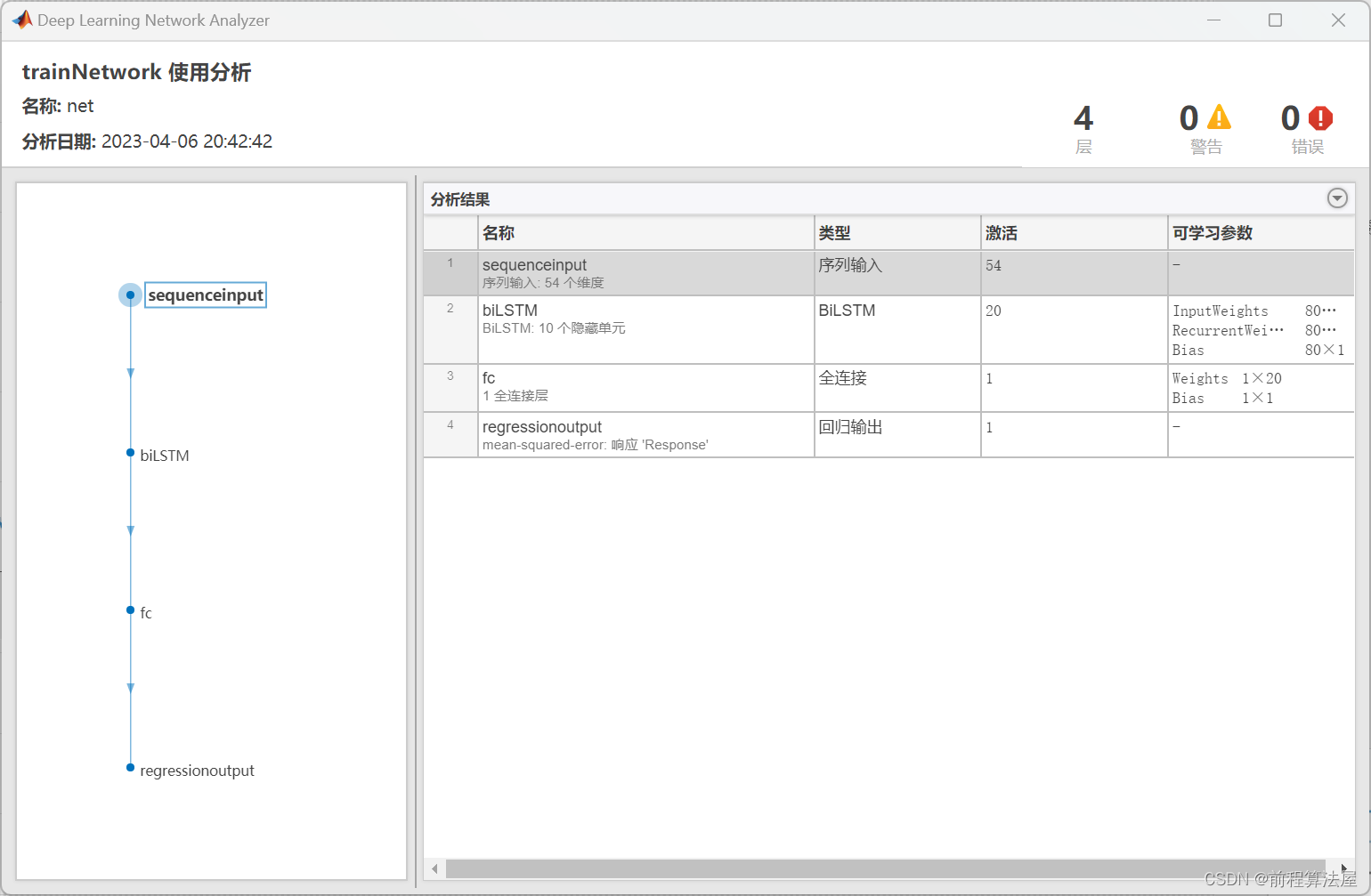1371x896 pixels.
Task: Click row number 3 cell
Action: pyautogui.click(x=450, y=388)
